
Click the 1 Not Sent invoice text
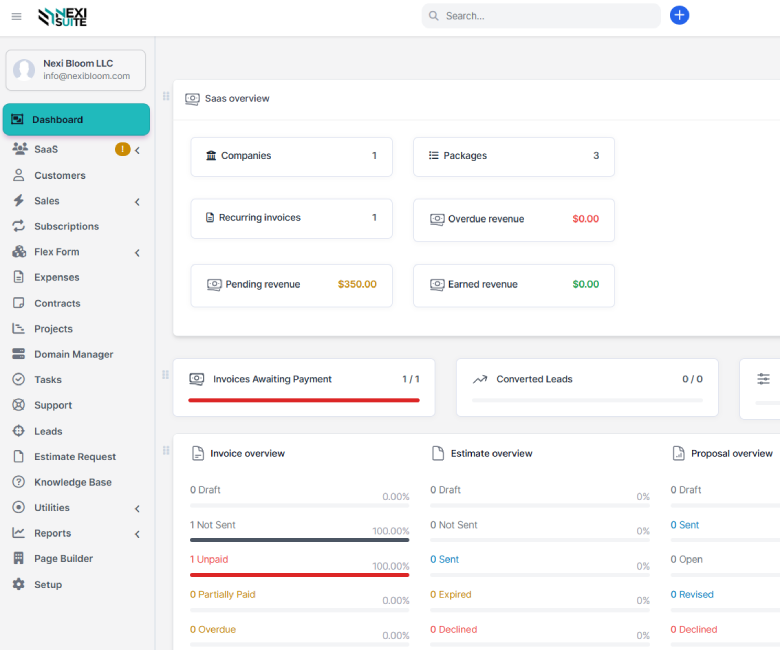click(x=212, y=525)
